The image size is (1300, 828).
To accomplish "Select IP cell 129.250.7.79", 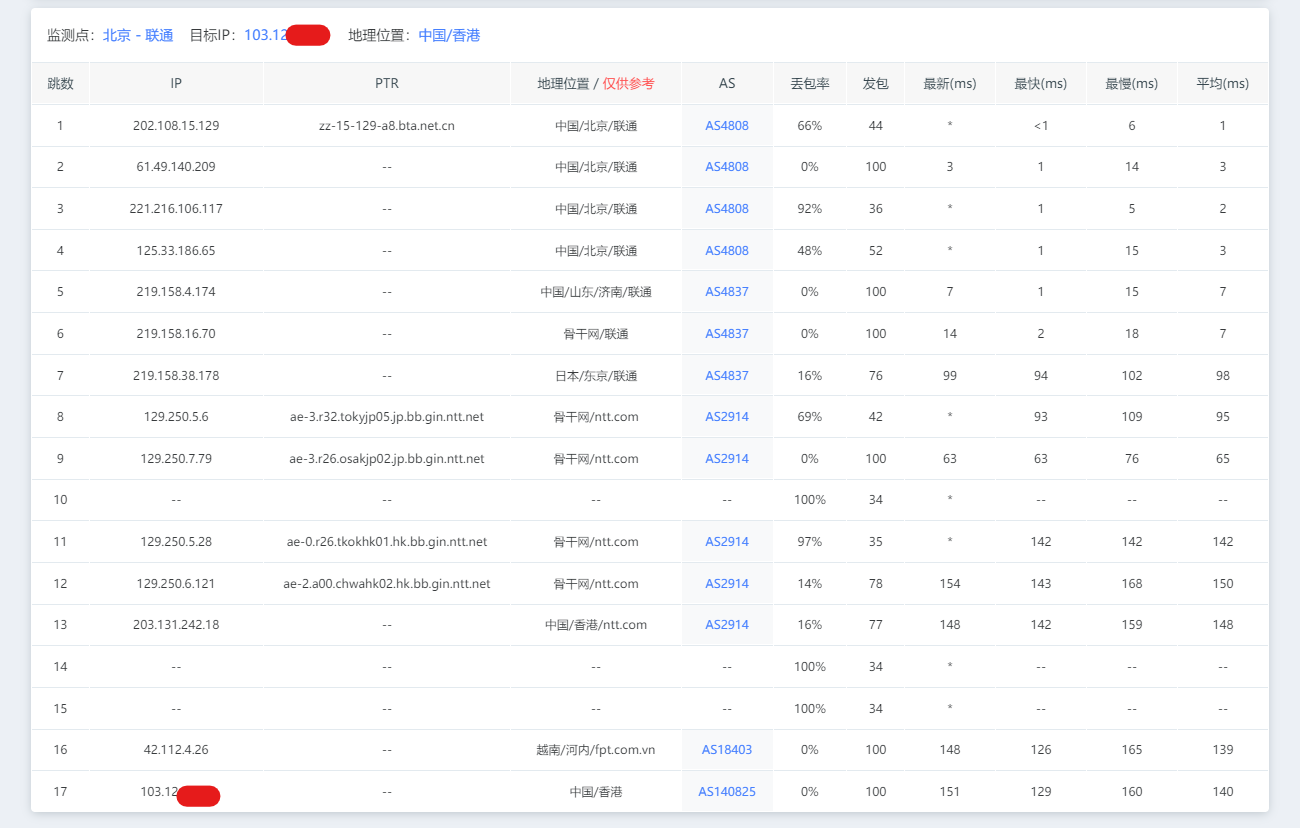I will click(176, 459).
